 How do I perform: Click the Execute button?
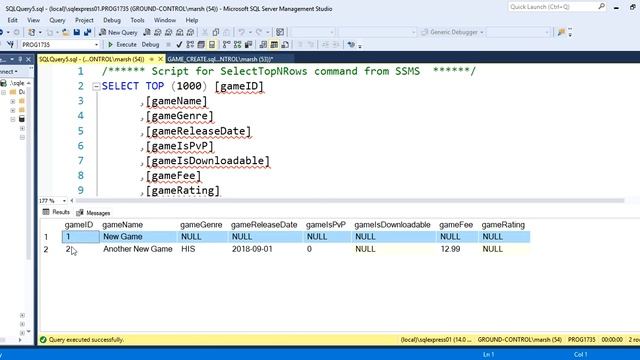click(122, 44)
